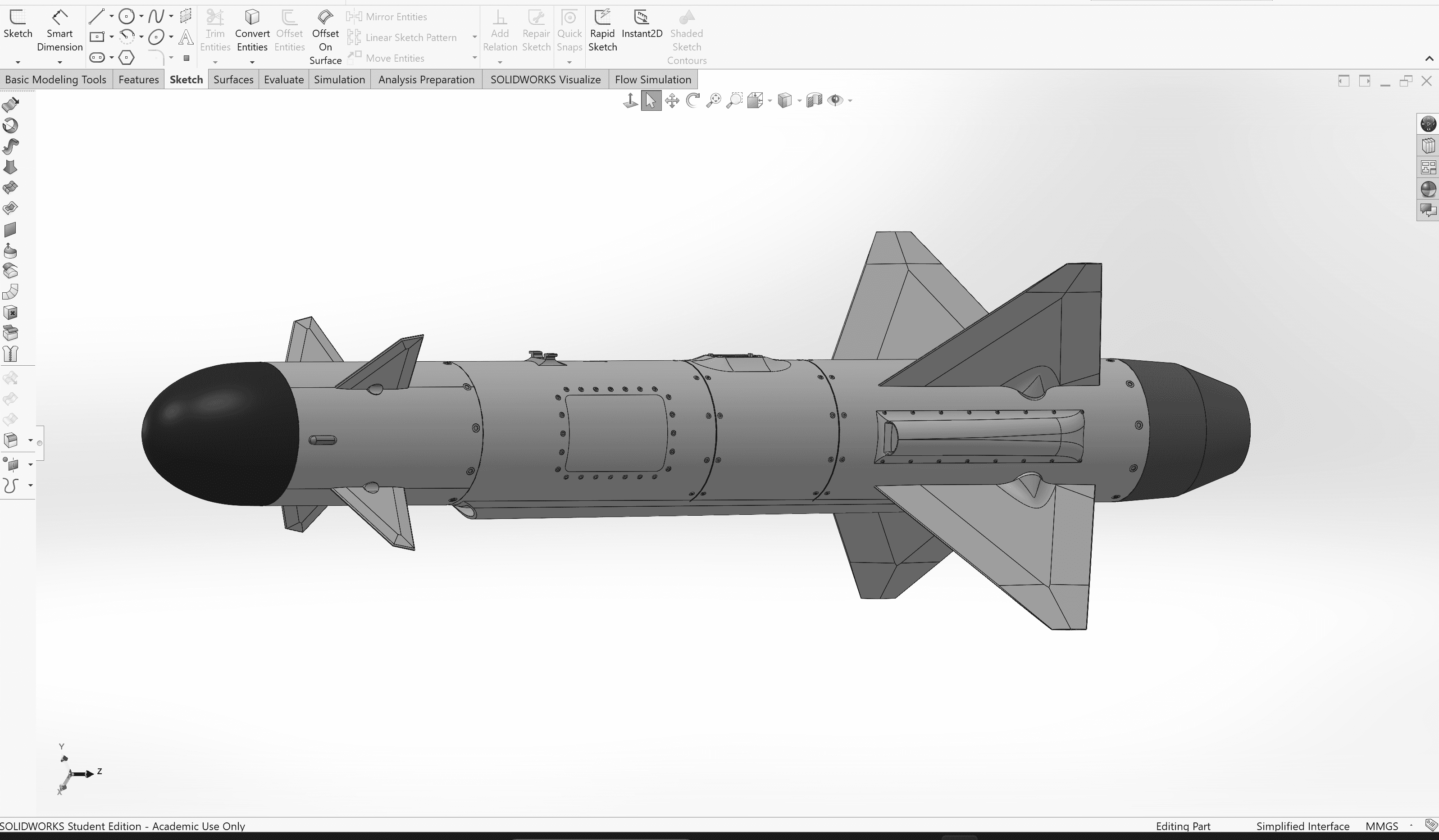This screenshot has height=840, width=1439.
Task: Activate the Rotate View tool
Action: pos(692,100)
